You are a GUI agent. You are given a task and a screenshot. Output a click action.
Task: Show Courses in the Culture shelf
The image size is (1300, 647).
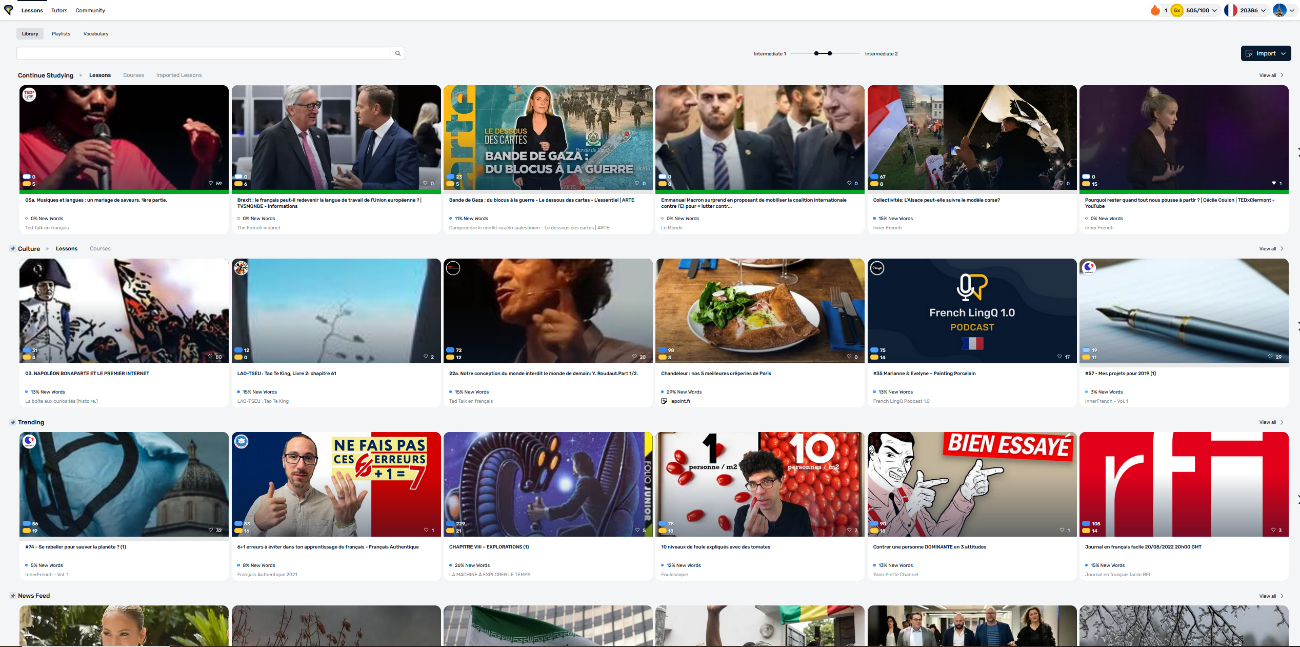coord(100,249)
